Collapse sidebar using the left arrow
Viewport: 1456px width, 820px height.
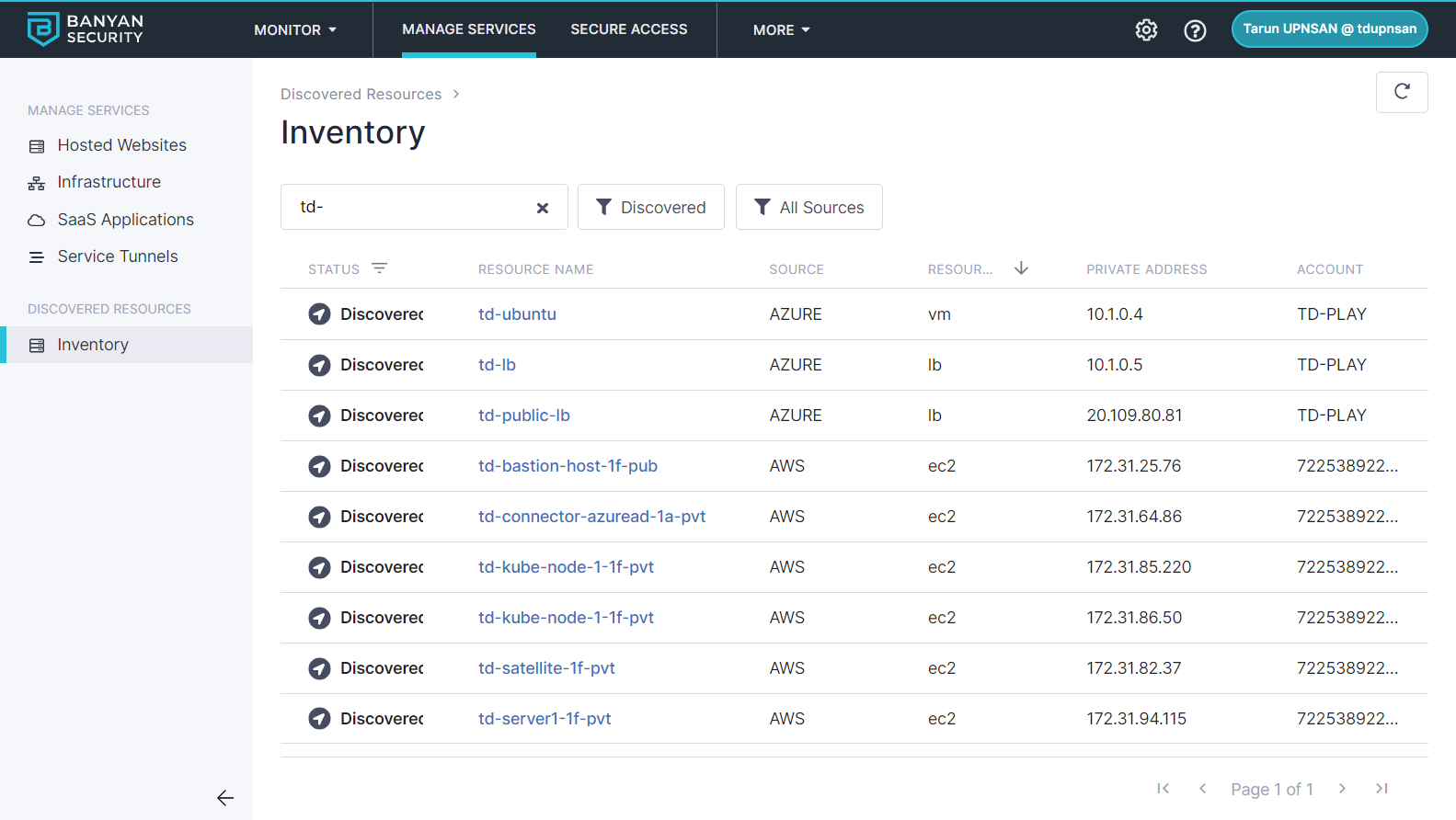225,798
